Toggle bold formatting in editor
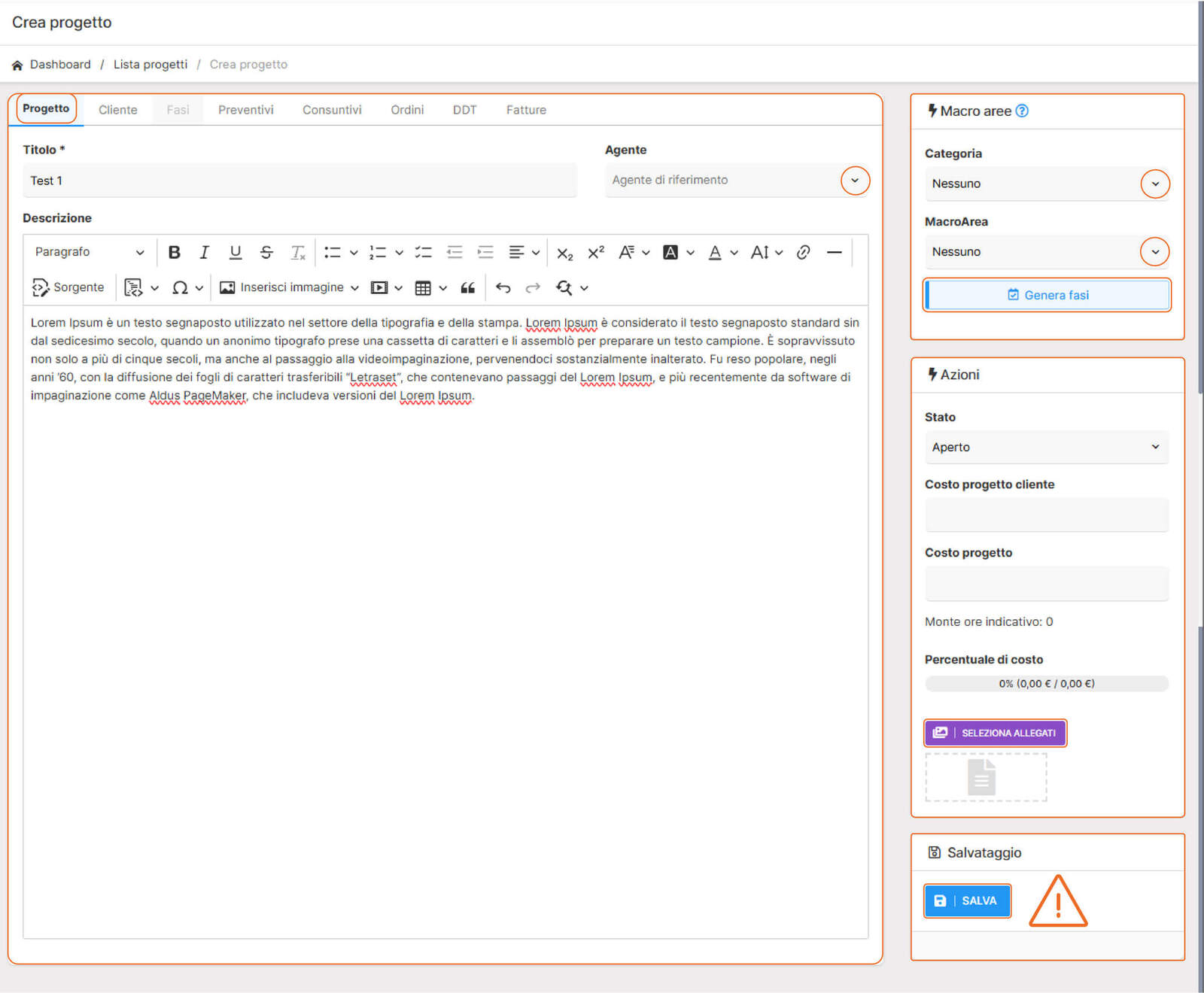The width and height of the screenshot is (1204, 993). (174, 253)
